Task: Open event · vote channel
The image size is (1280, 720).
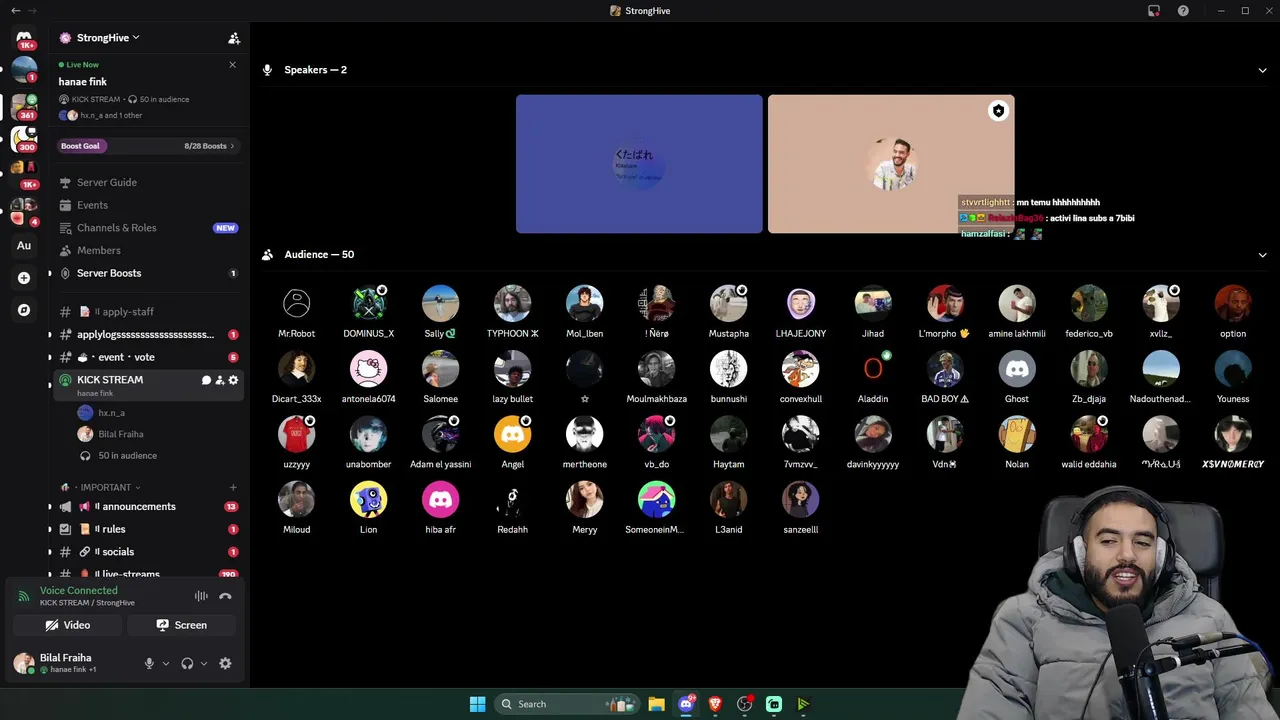Action: [147, 357]
